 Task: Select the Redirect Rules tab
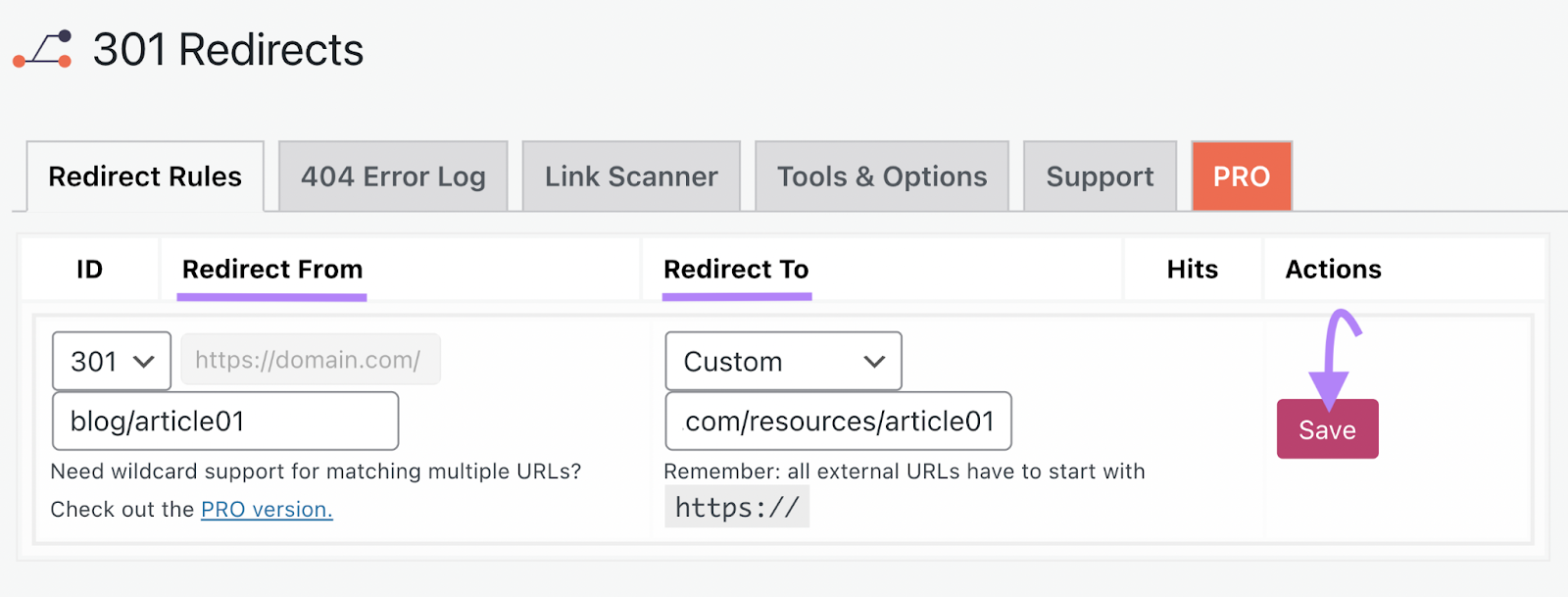tap(144, 176)
